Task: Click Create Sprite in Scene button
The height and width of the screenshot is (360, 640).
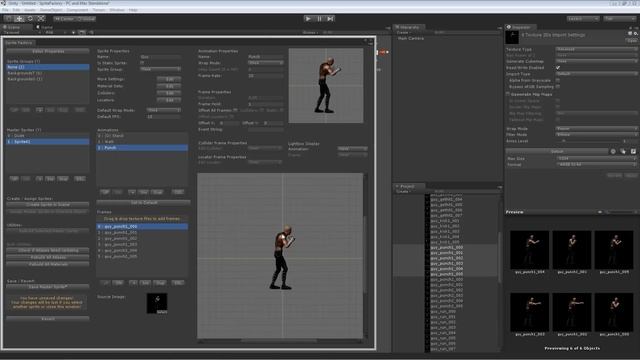Action: [48, 204]
